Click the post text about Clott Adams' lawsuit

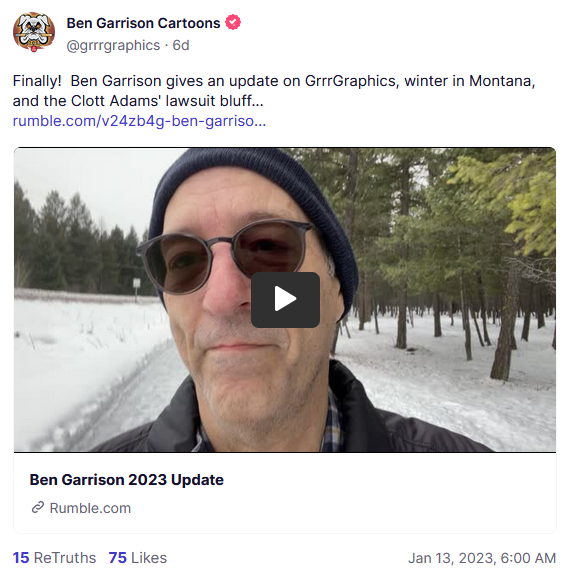click(274, 91)
